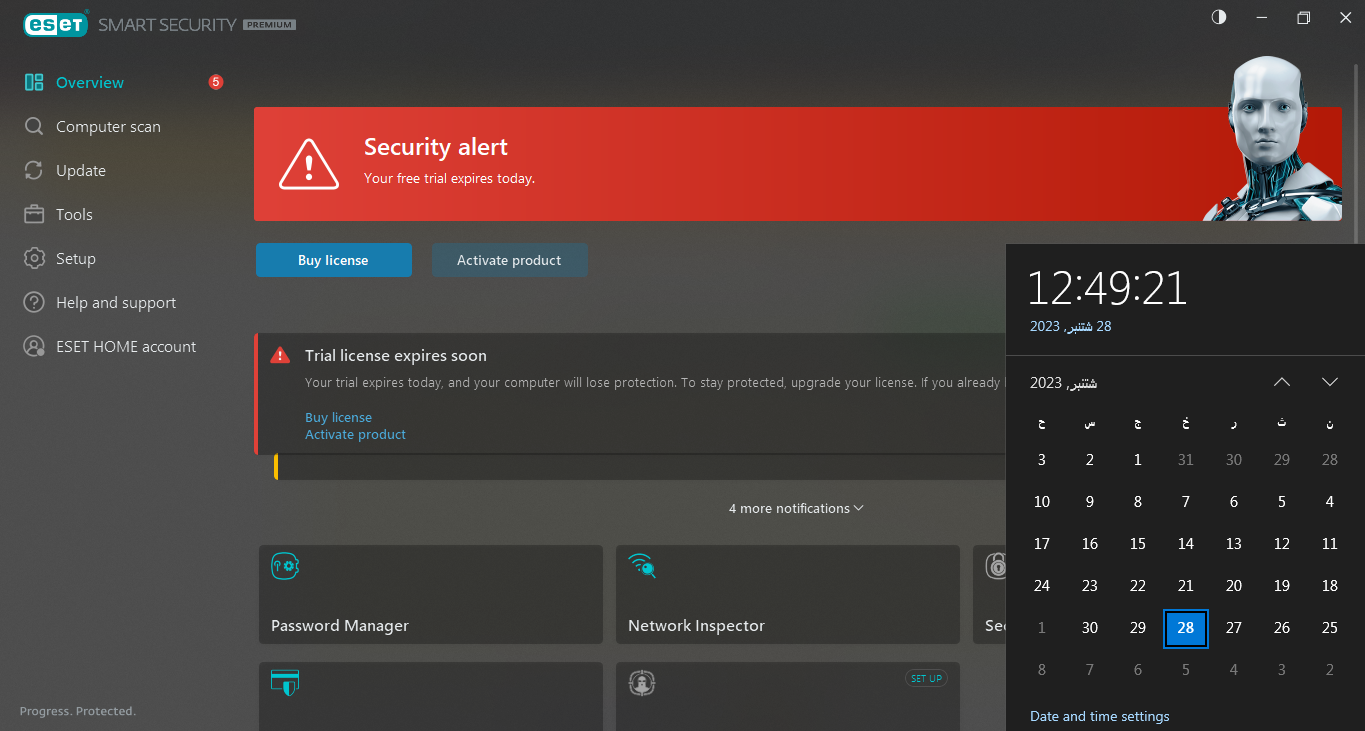Open the Network Inspector tile
Image resolution: width=1365 pixels, height=731 pixels.
click(x=788, y=595)
